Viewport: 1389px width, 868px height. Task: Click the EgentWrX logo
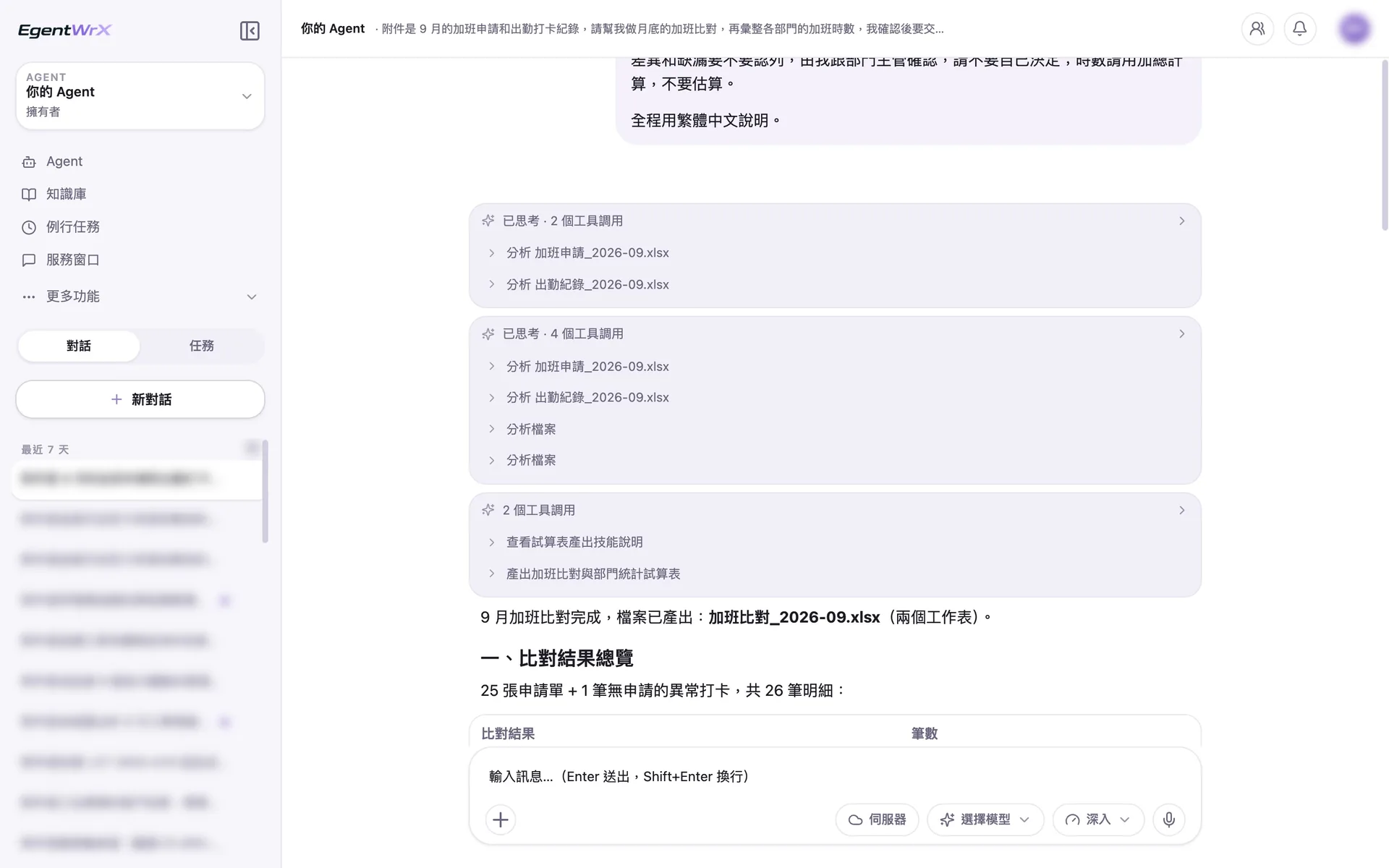[65, 30]
